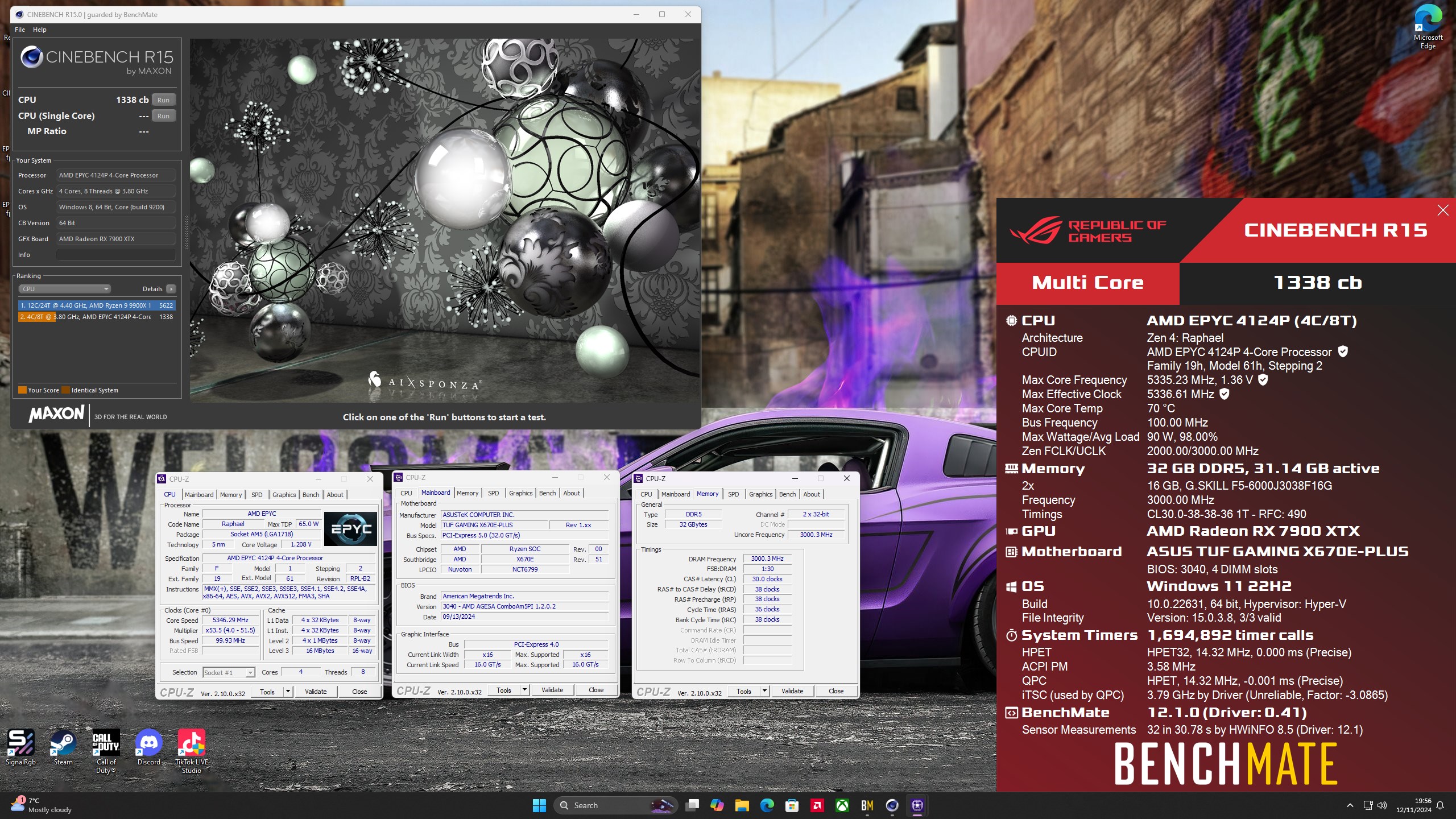The width and height of the screenshot is (1456, 819).
Task: Click the CPU-Z CPU window title icon
Action: click(x=162, y=479)
